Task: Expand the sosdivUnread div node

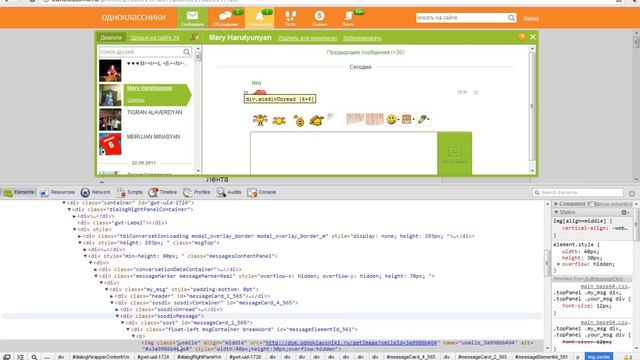Action: click(117, 309)
